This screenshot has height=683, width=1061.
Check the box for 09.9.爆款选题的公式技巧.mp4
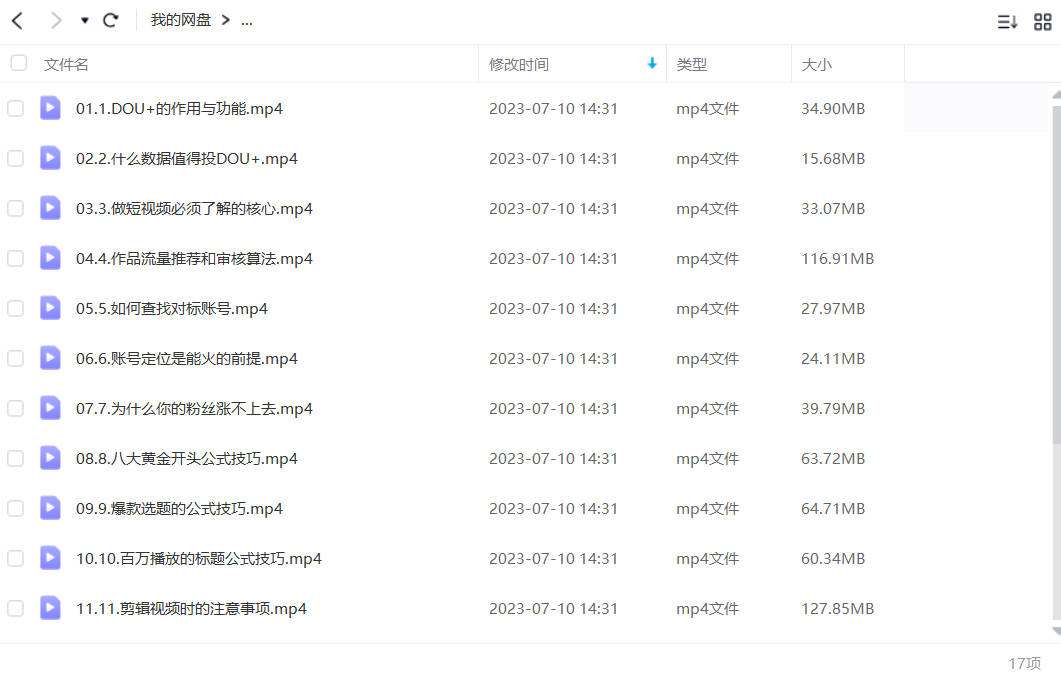16,508
